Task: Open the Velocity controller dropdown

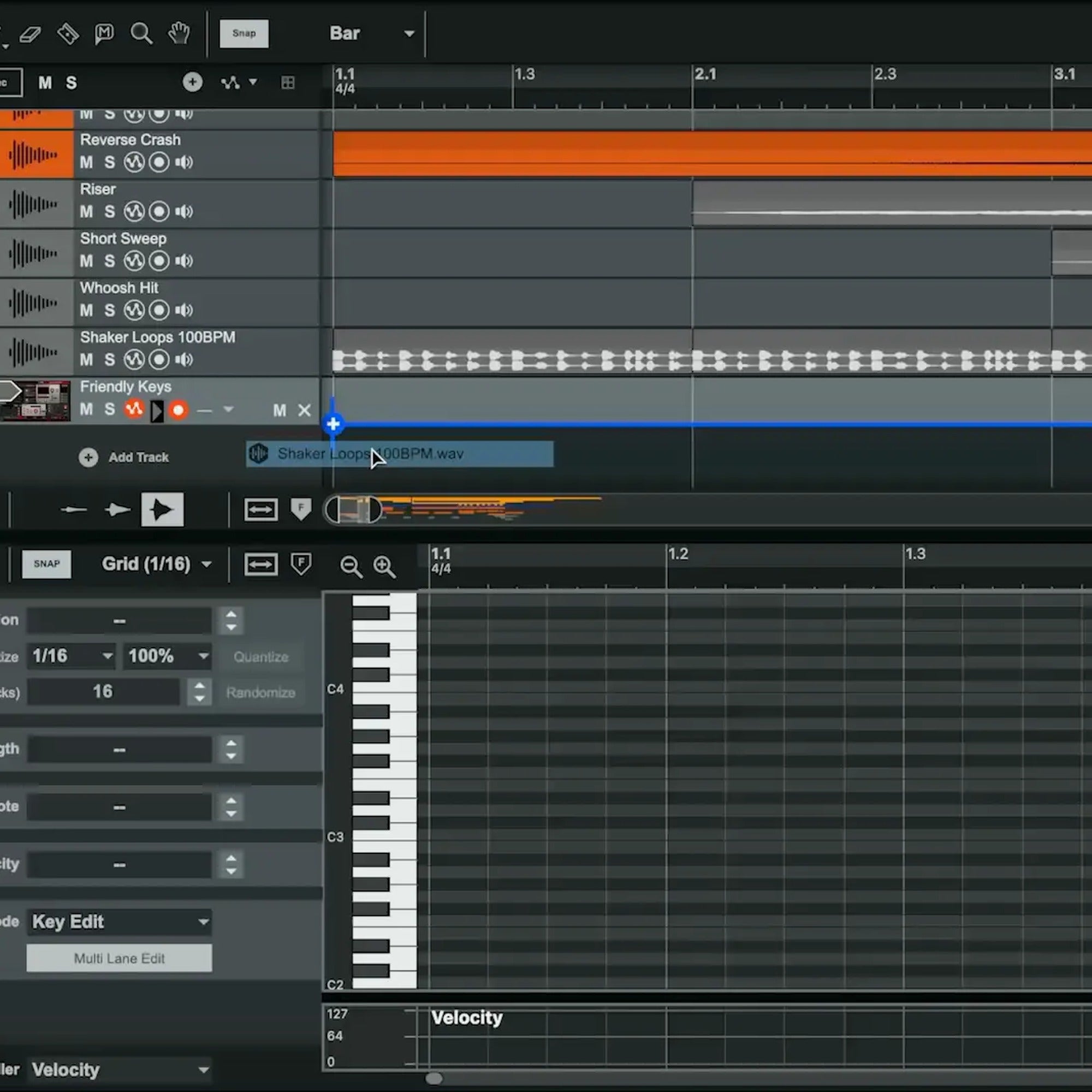Action: [119, 1070]
